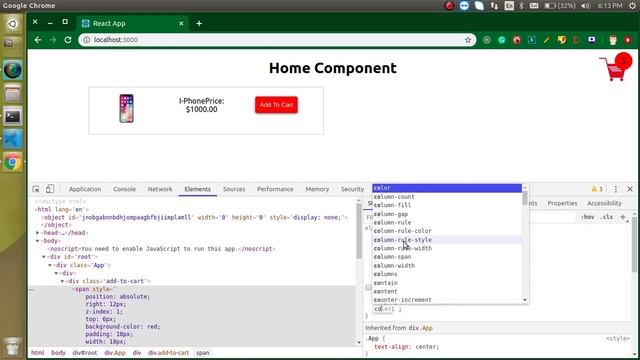Click the Add To Cart button
Viewport: 640px width, 360px height.
276,105
